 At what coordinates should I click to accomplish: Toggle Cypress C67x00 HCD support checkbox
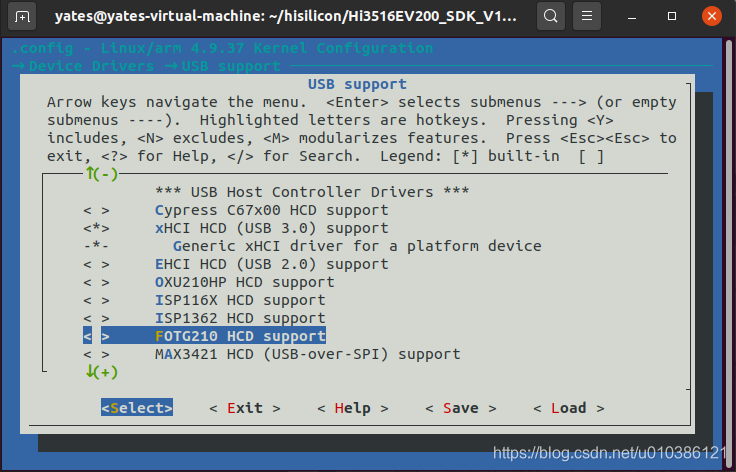coord(96,210)
